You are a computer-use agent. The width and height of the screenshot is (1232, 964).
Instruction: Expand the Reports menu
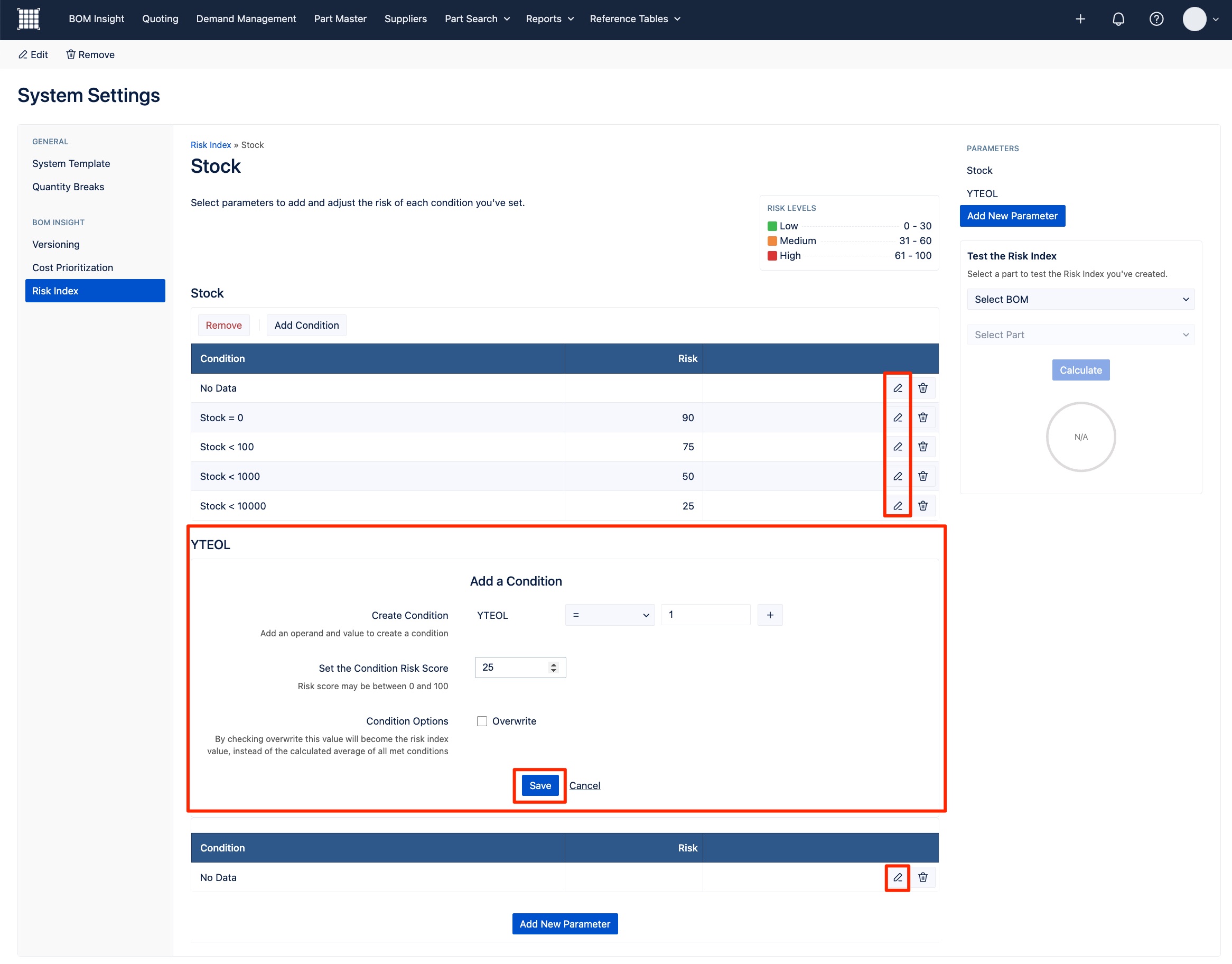pyautogui.click(x=550, y=19)
